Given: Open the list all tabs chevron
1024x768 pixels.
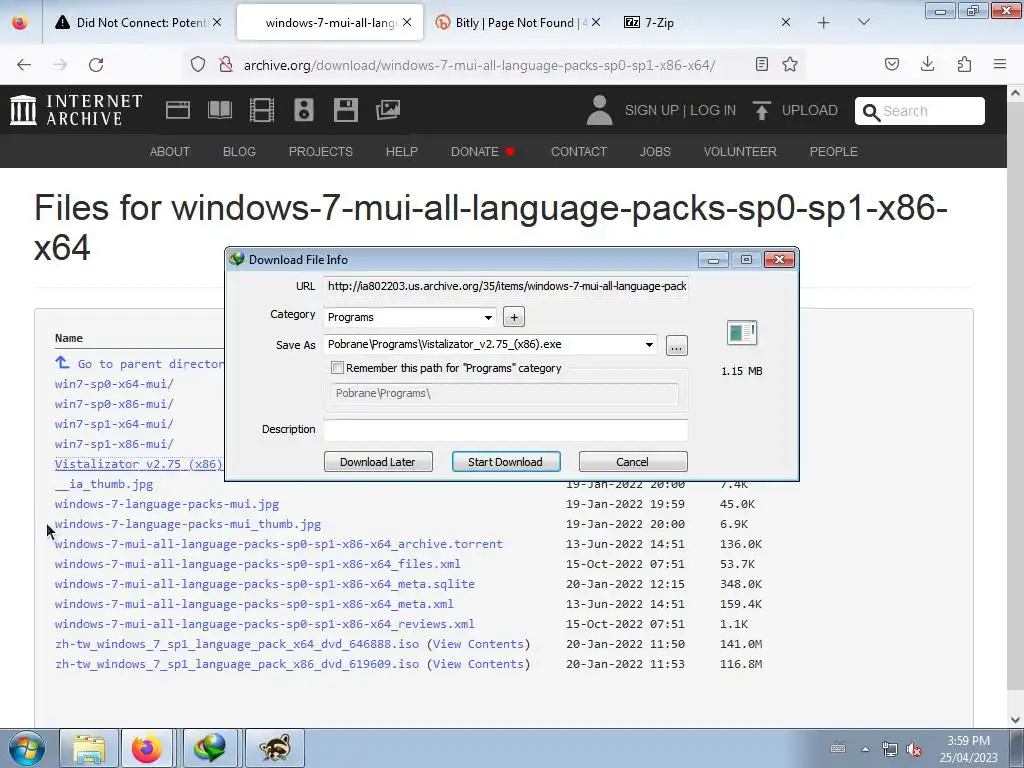Looking at the screenshot, I should 863,22.
